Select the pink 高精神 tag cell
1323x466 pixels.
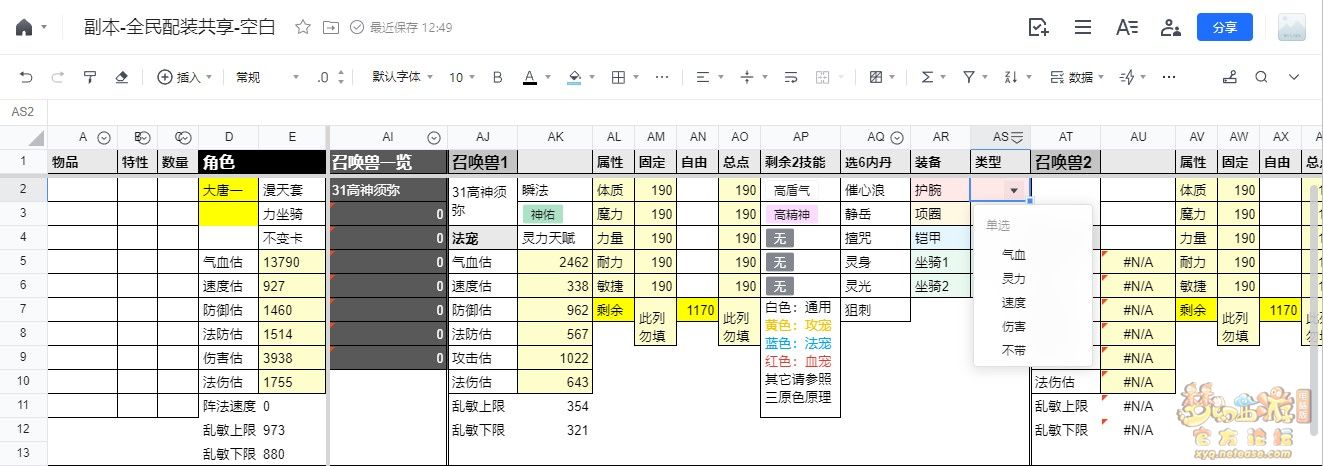793,213
